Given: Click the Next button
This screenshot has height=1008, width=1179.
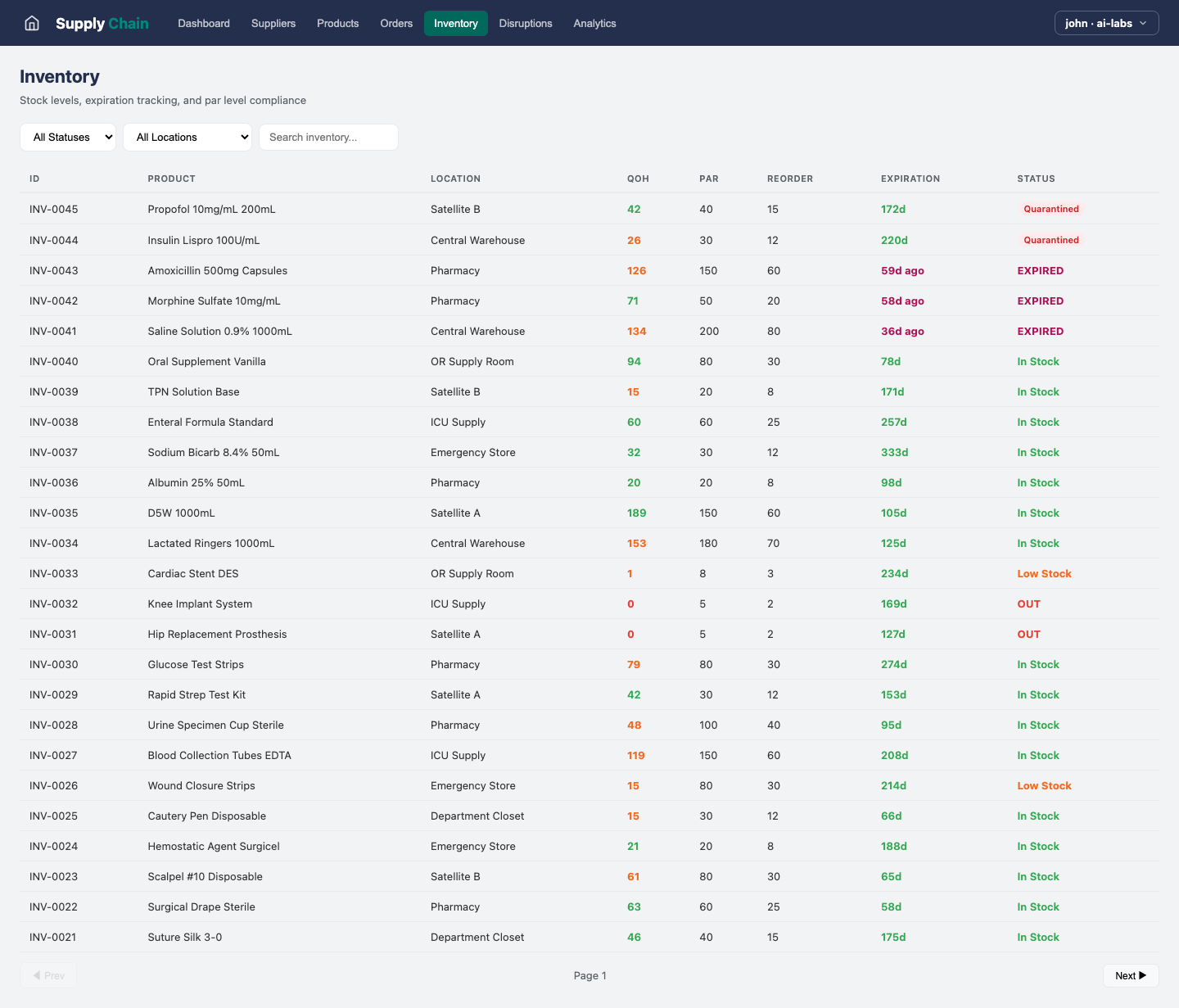Looking at the screenshot, I should (1131, 975).
